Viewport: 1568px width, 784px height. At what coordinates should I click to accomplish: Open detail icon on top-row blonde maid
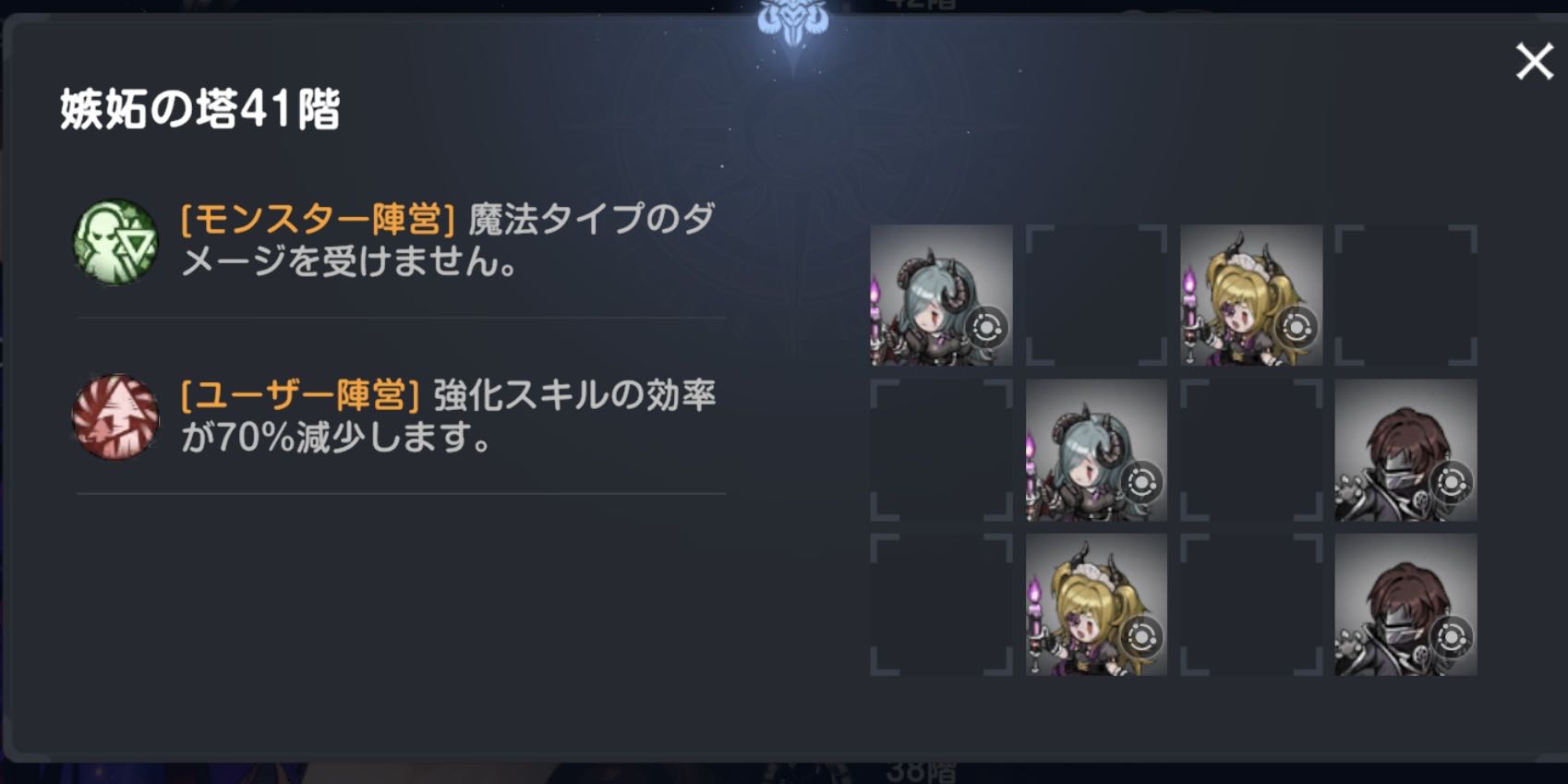1296,327
